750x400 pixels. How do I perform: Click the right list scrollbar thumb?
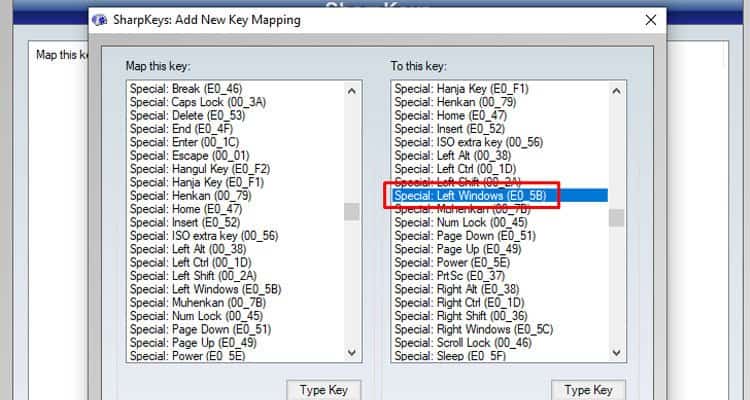pyautogui.click(x=616, y=218)
